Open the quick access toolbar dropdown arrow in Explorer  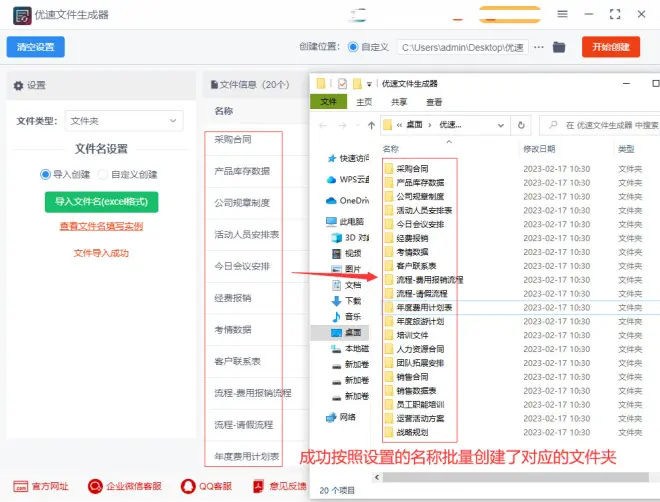(x=369, y=85)
